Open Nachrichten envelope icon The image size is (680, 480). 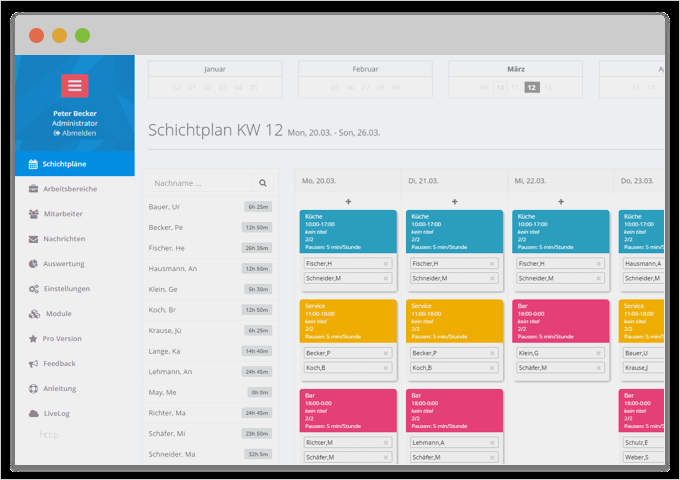point(33,239)
